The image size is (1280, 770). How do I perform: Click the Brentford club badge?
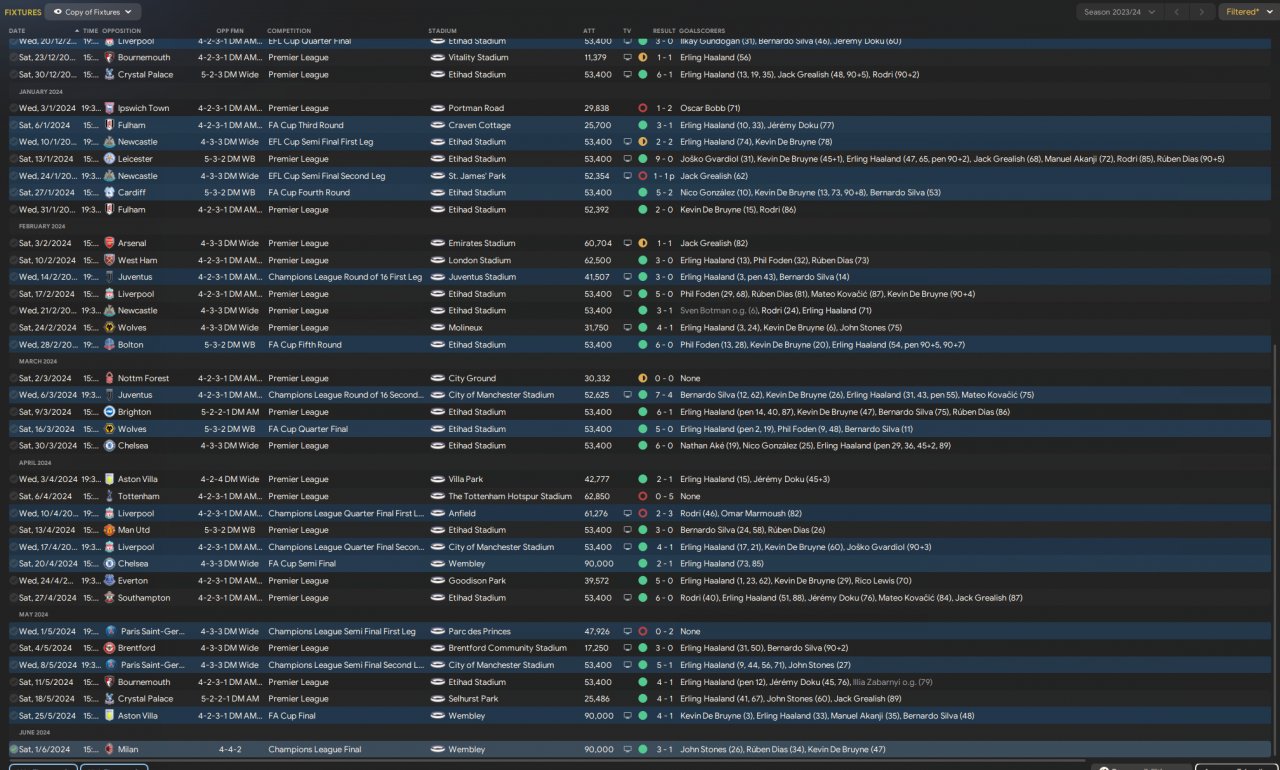click(110, 648)
